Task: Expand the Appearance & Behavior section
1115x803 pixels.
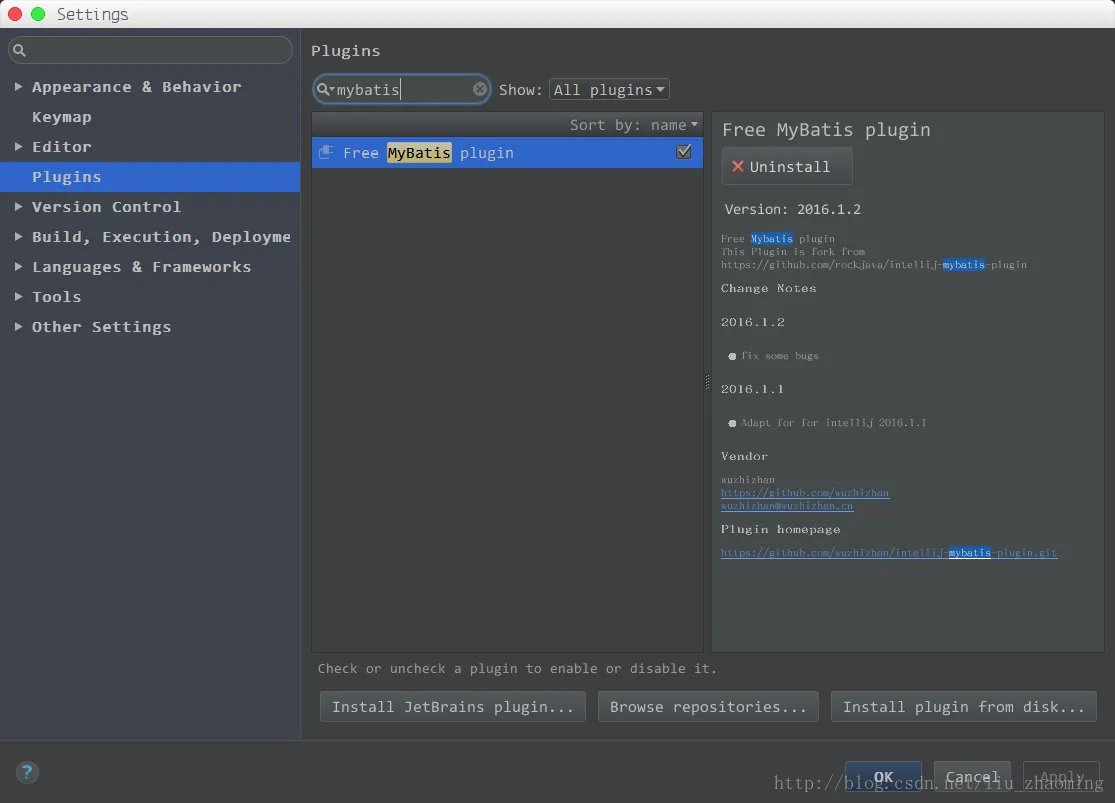Action: [19, 87]
